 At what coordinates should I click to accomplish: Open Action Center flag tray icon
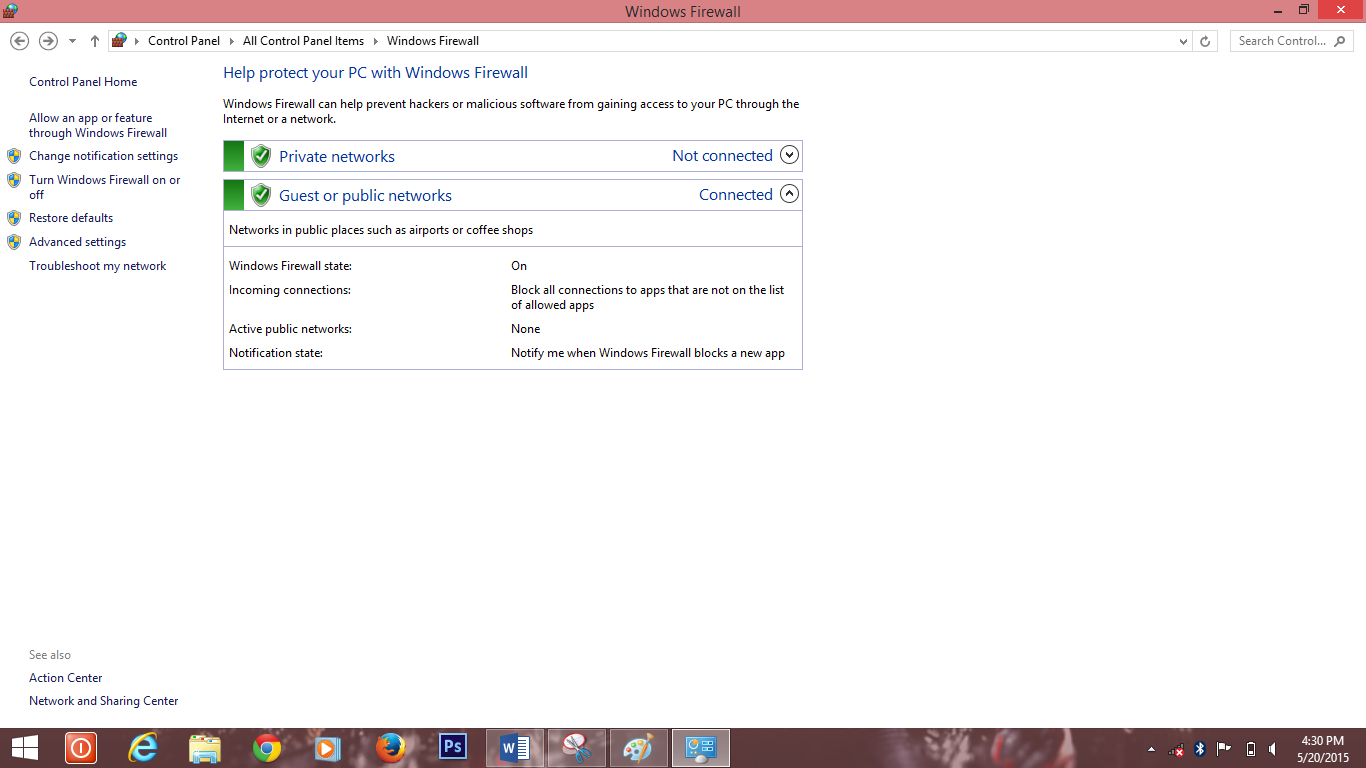pyautogui.click(x=1224, y=749)
